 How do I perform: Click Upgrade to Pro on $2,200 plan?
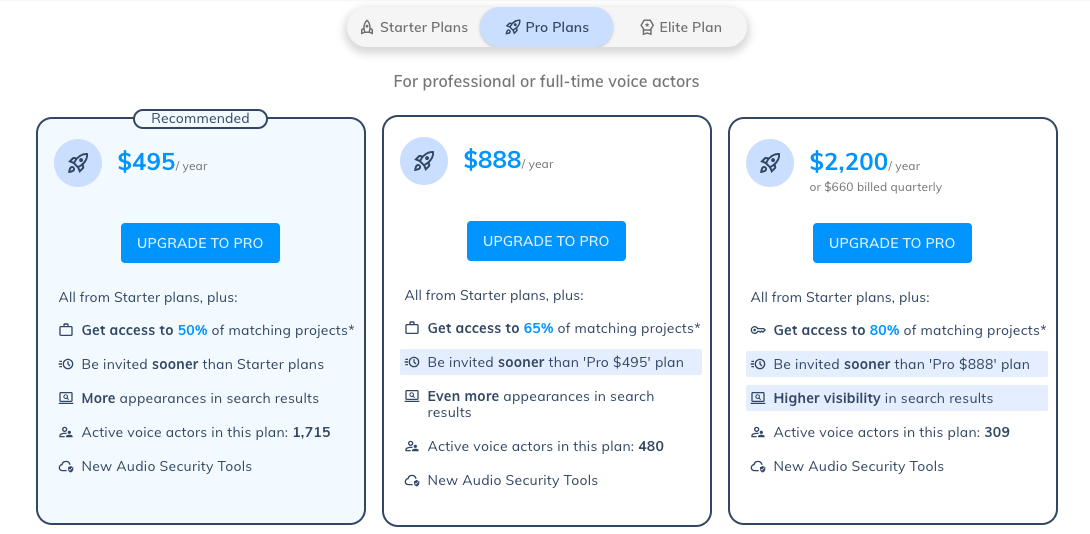pyautogui.click(x=892, y=243)
